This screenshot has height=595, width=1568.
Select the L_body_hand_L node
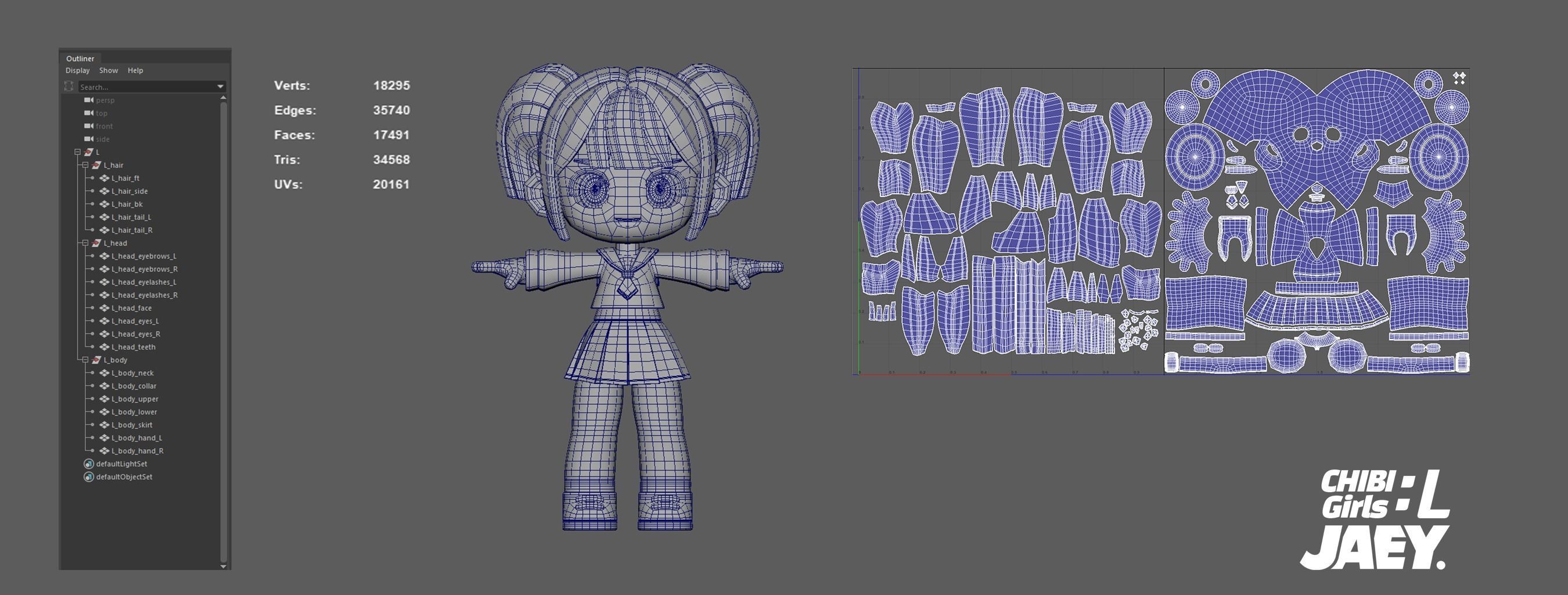coord(136,438)
